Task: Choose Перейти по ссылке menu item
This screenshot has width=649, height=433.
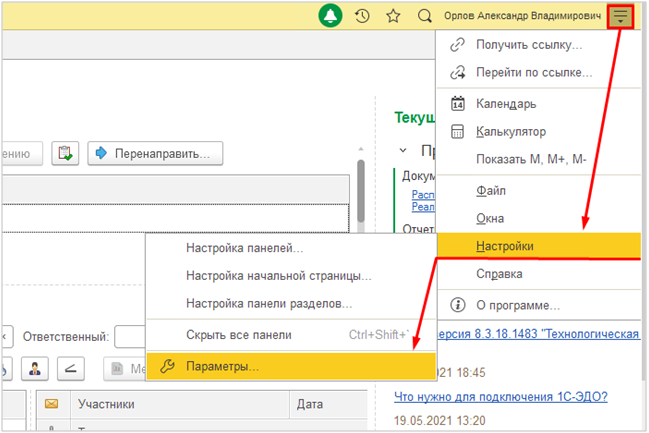Action: pos(534,72)
